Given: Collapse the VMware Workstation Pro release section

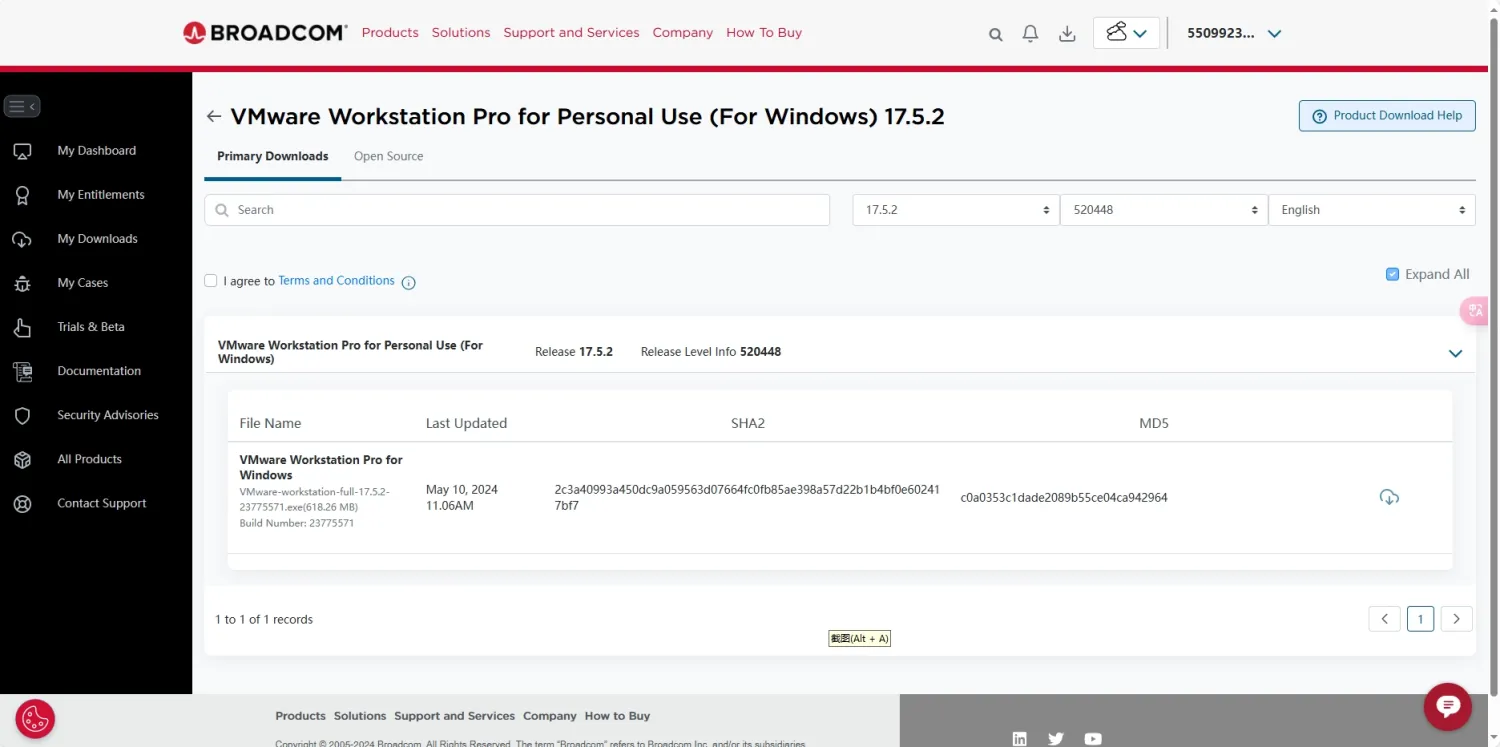Looking at the screenshot, I should click(1455, 353).
